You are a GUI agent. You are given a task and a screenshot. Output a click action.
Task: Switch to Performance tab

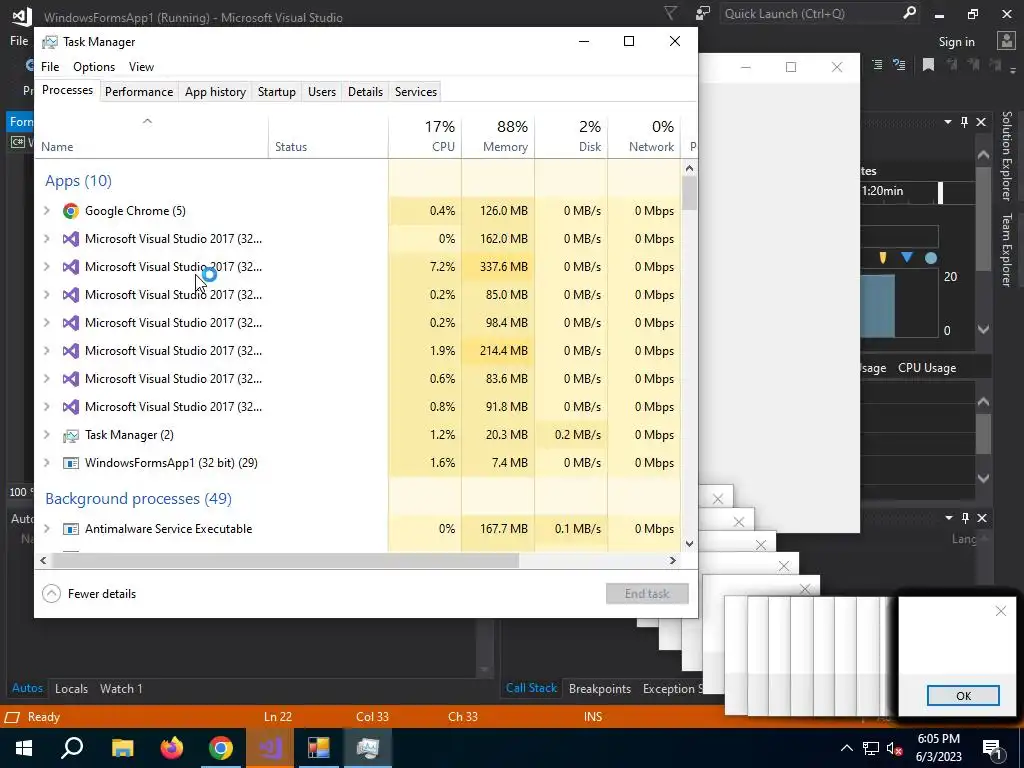(139, 92)
